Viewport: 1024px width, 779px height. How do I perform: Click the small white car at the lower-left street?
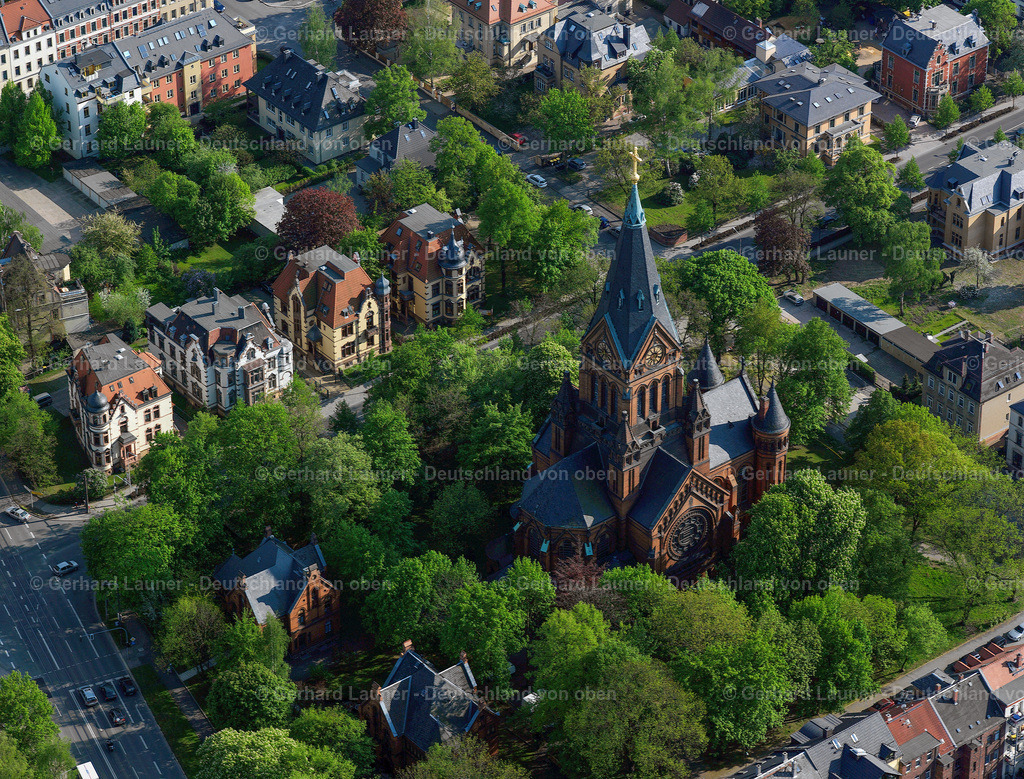(18, 513)
